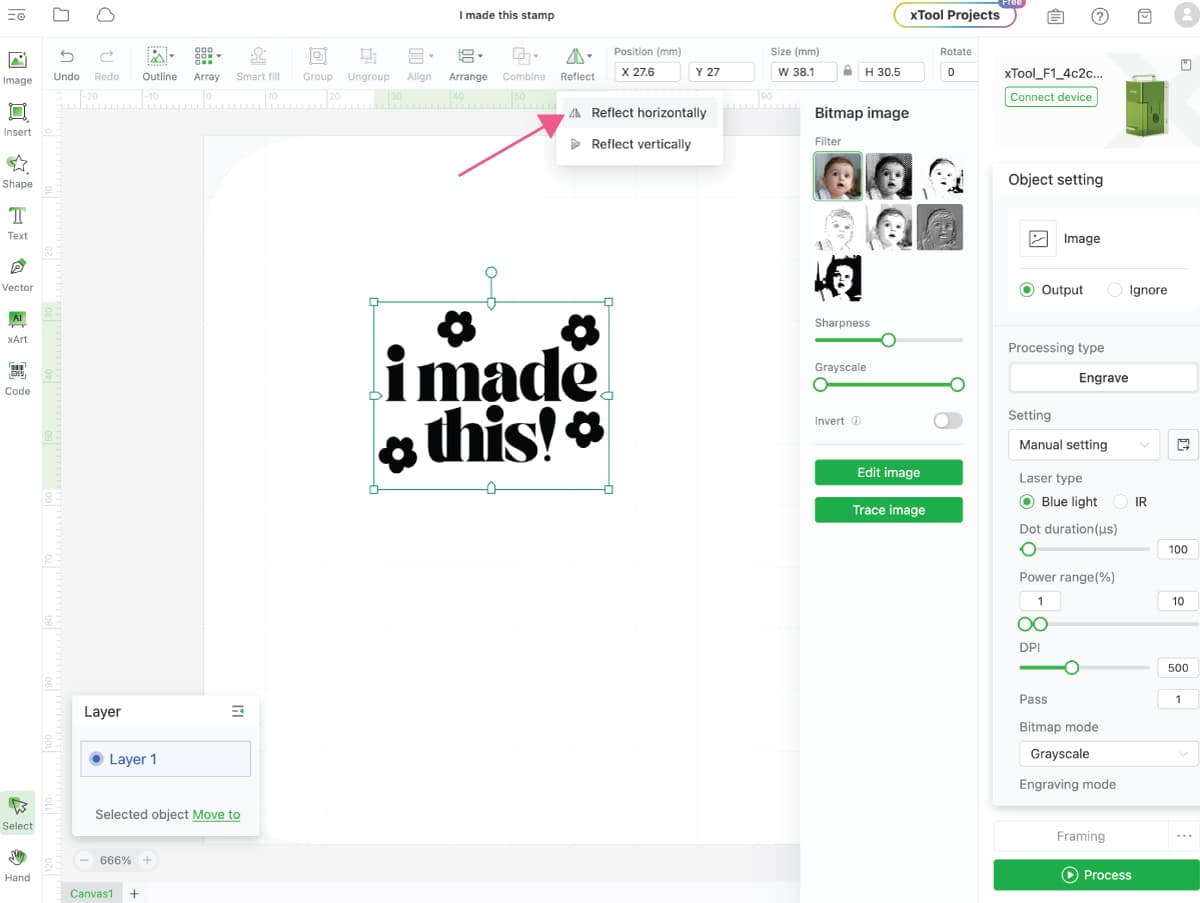The width and height of the screenshot is (1200, 903).
Task: Switch to the Hand pan tool
Action: (x=17, y=864)
